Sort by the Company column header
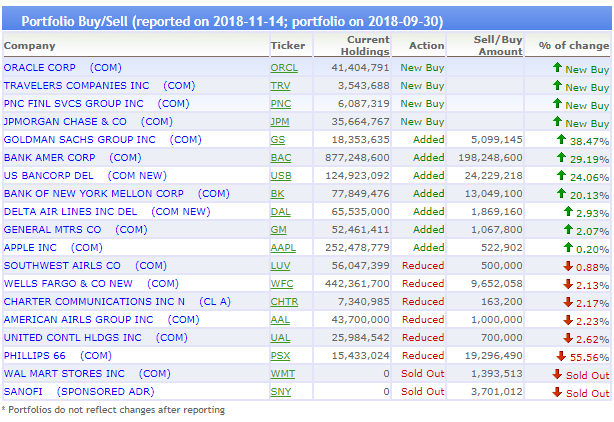This screenshot has height=422, width=614. click(29, 46)
